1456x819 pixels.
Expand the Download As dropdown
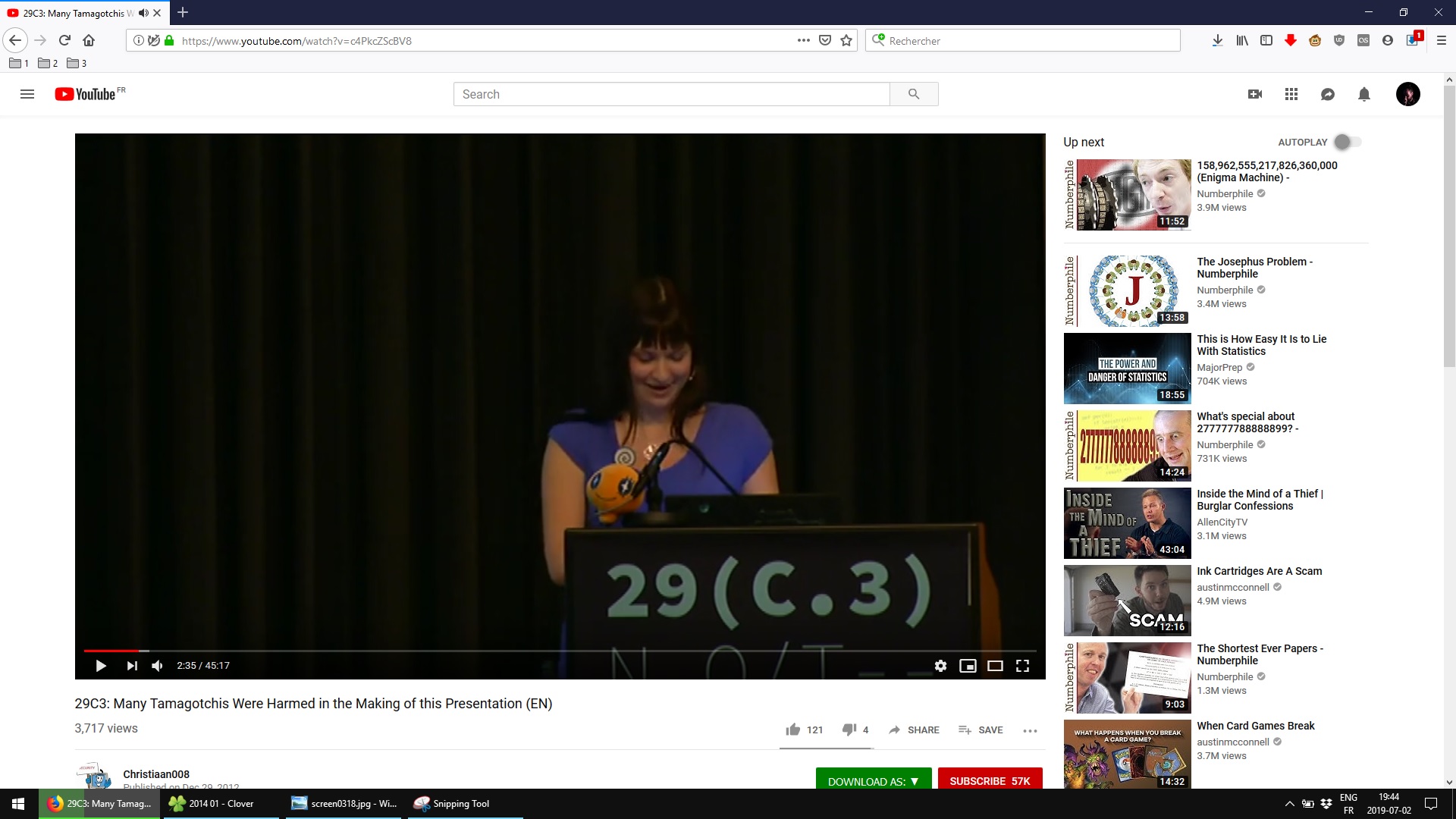point(873,780)
